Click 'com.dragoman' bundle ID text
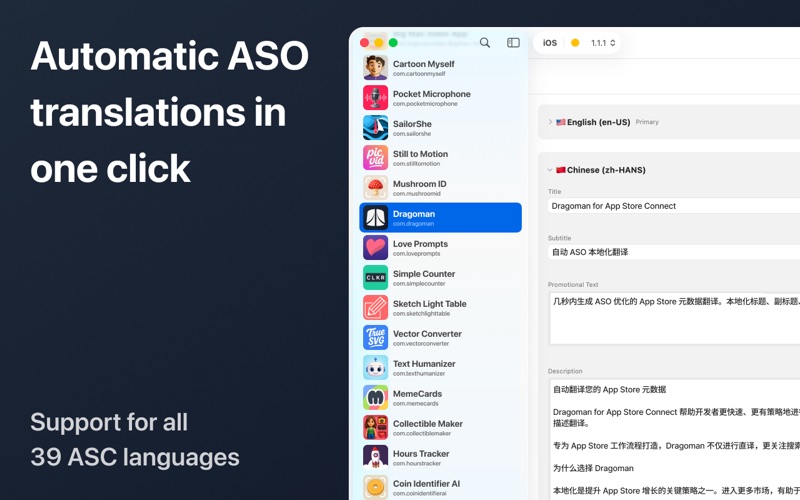 pyautogui.click(x=413, y=223)
